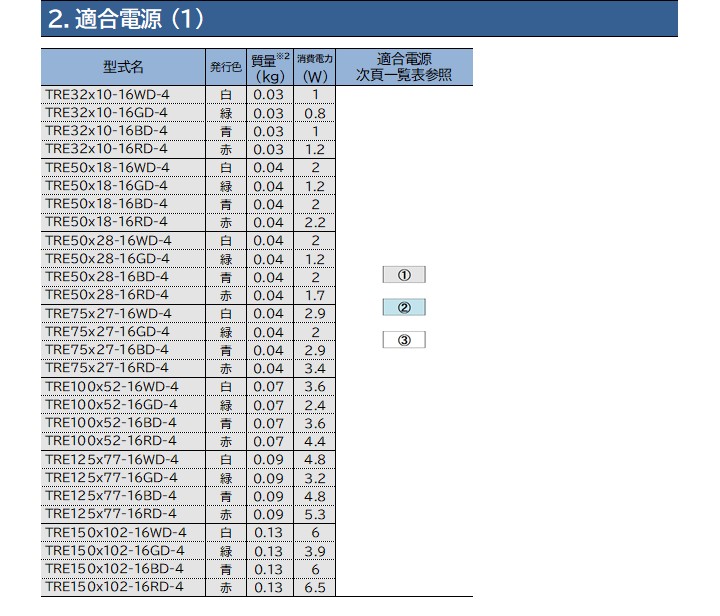The image size is (720, 616).
Task: Select model TRE75x27-16BD-4
Action: [x=107, y=350]
